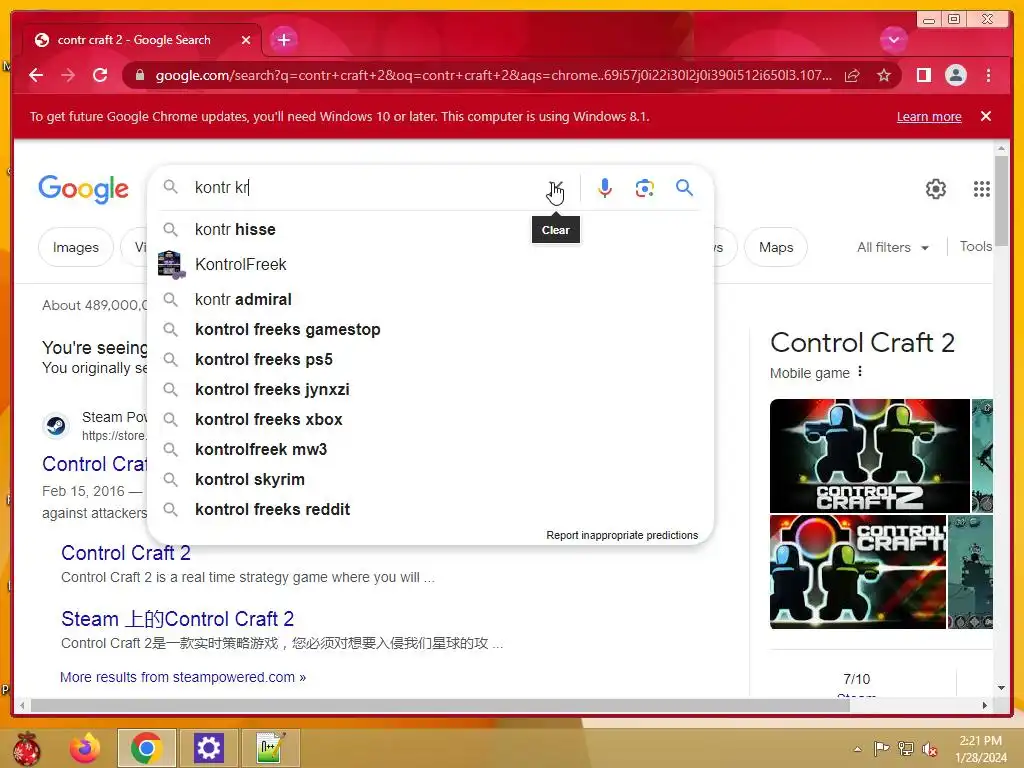The height and width of the screenshot is (768, 1024).
Task: Switch to Images results tab
Action: pos(76,247)
